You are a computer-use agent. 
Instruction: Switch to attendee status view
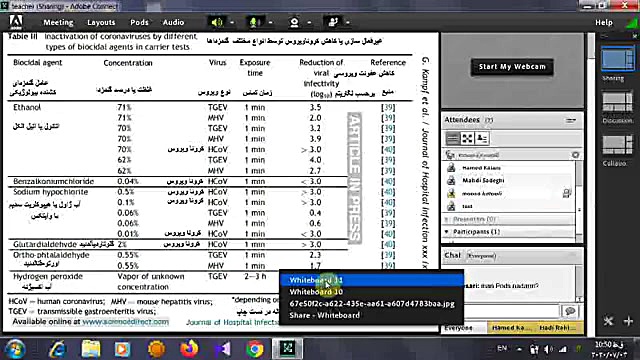(x=482, y=138)
